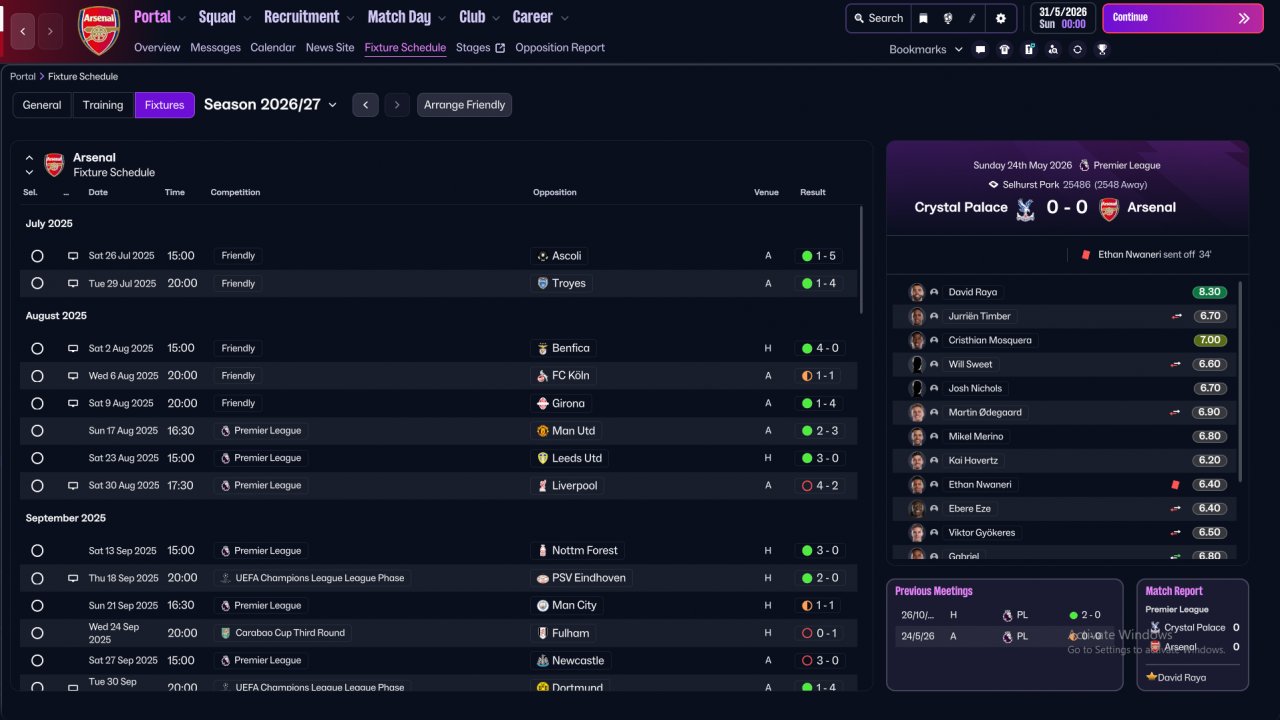Select the Leeds Utd fixture radio button
This screenshot has height=720, width=1280.
pos(37,458)
